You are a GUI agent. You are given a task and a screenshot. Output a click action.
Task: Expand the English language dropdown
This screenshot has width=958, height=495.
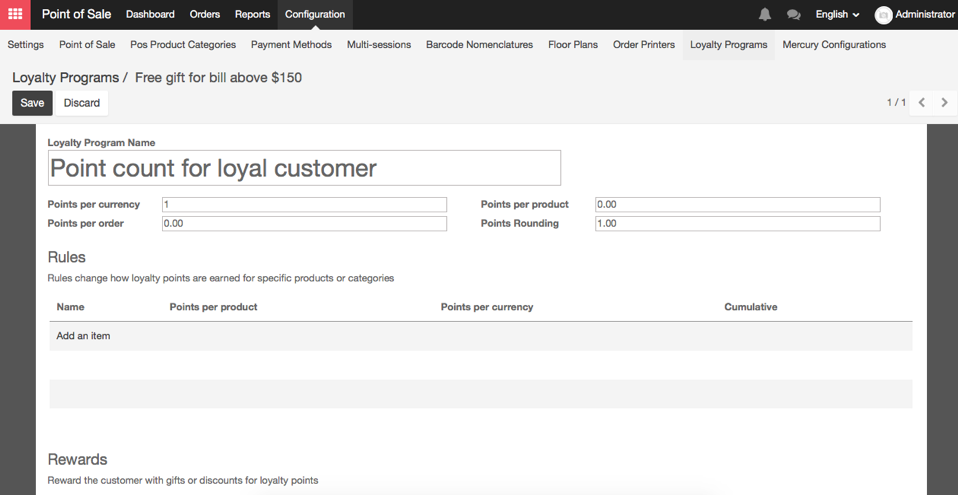[837, 14]
